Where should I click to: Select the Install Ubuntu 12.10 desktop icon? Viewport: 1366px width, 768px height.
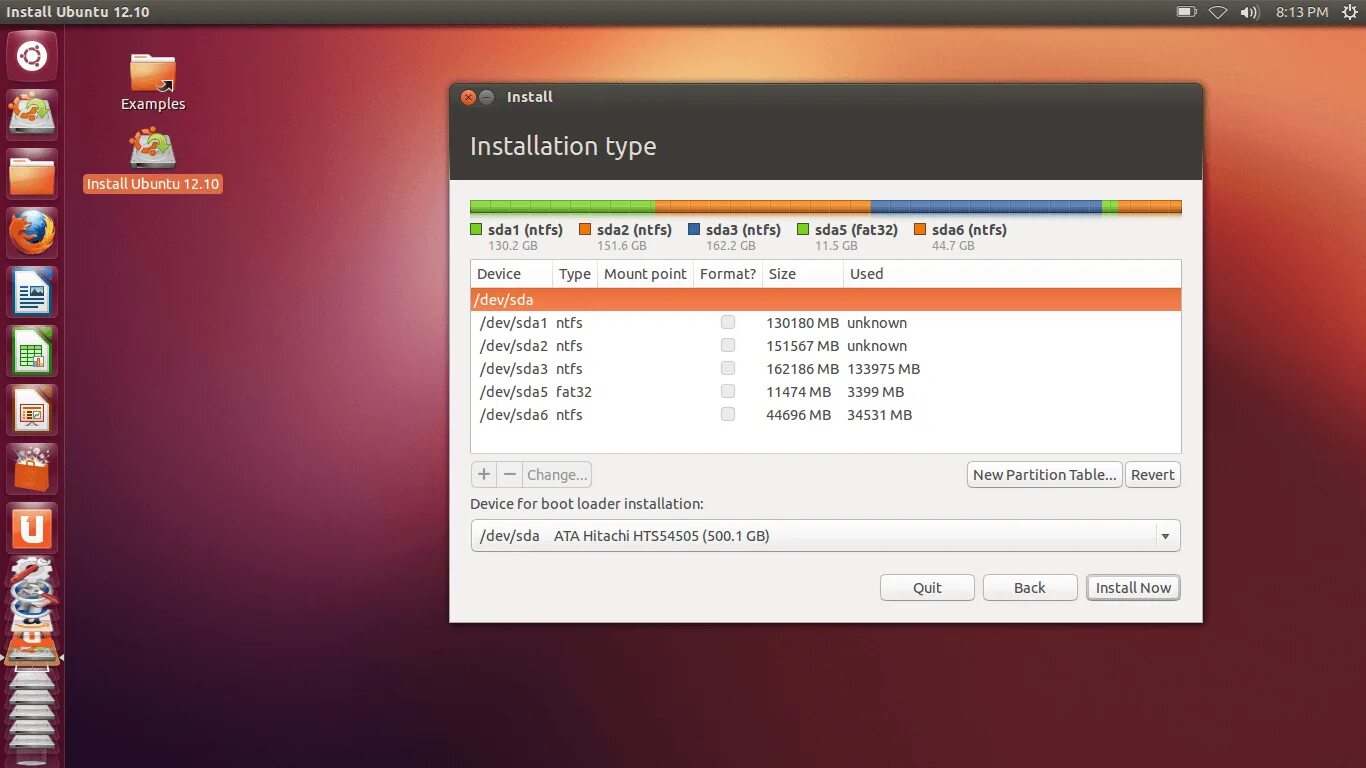pos(152,160)
